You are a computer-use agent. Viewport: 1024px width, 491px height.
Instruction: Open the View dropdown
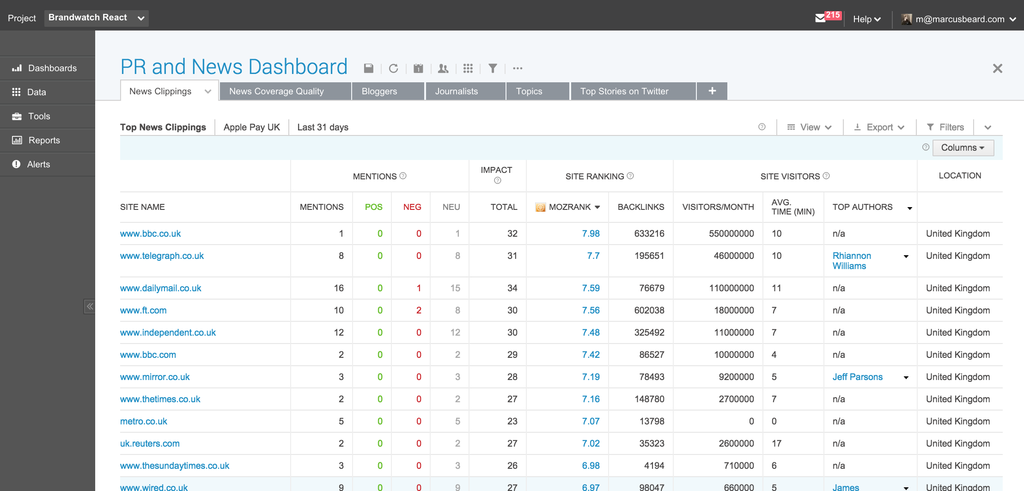(809, 127)
